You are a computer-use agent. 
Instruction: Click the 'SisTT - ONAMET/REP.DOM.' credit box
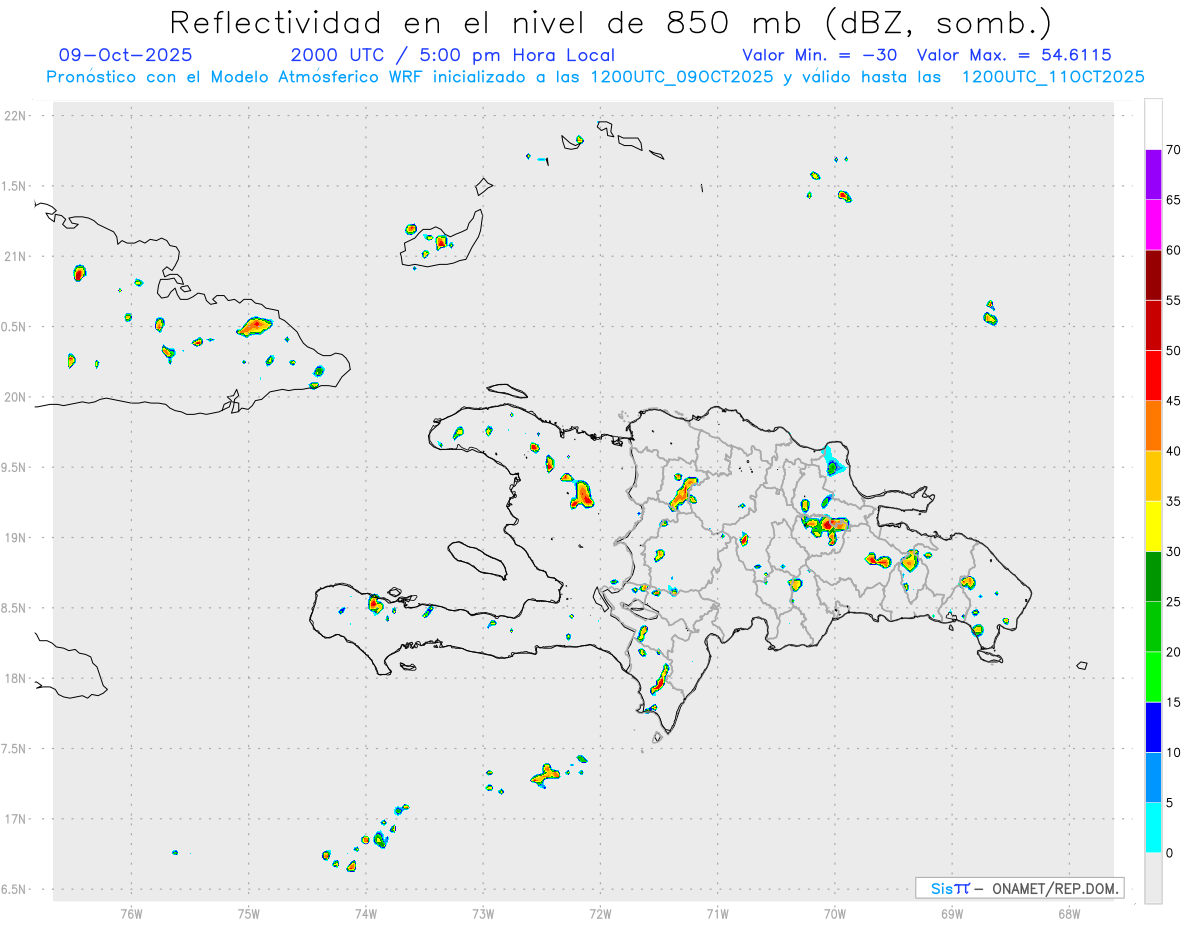[1019, 888]
